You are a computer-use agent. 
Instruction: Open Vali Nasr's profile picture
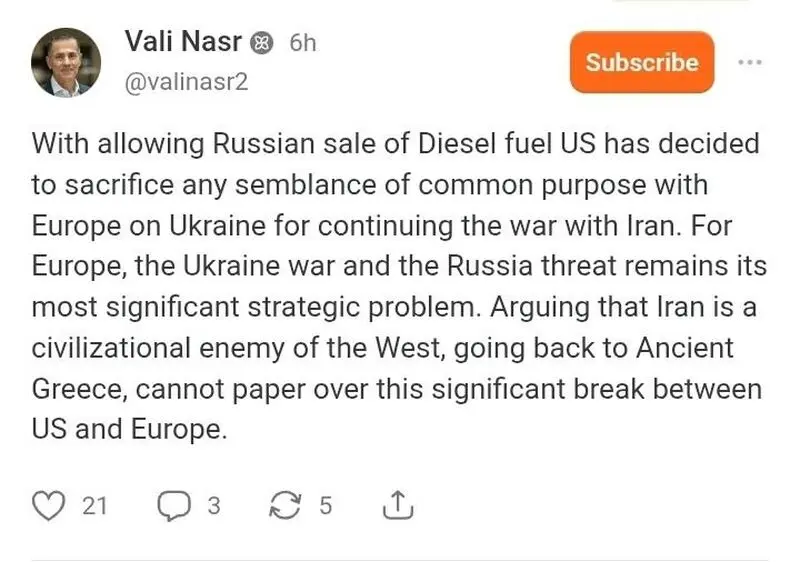(x=66, y=62)
